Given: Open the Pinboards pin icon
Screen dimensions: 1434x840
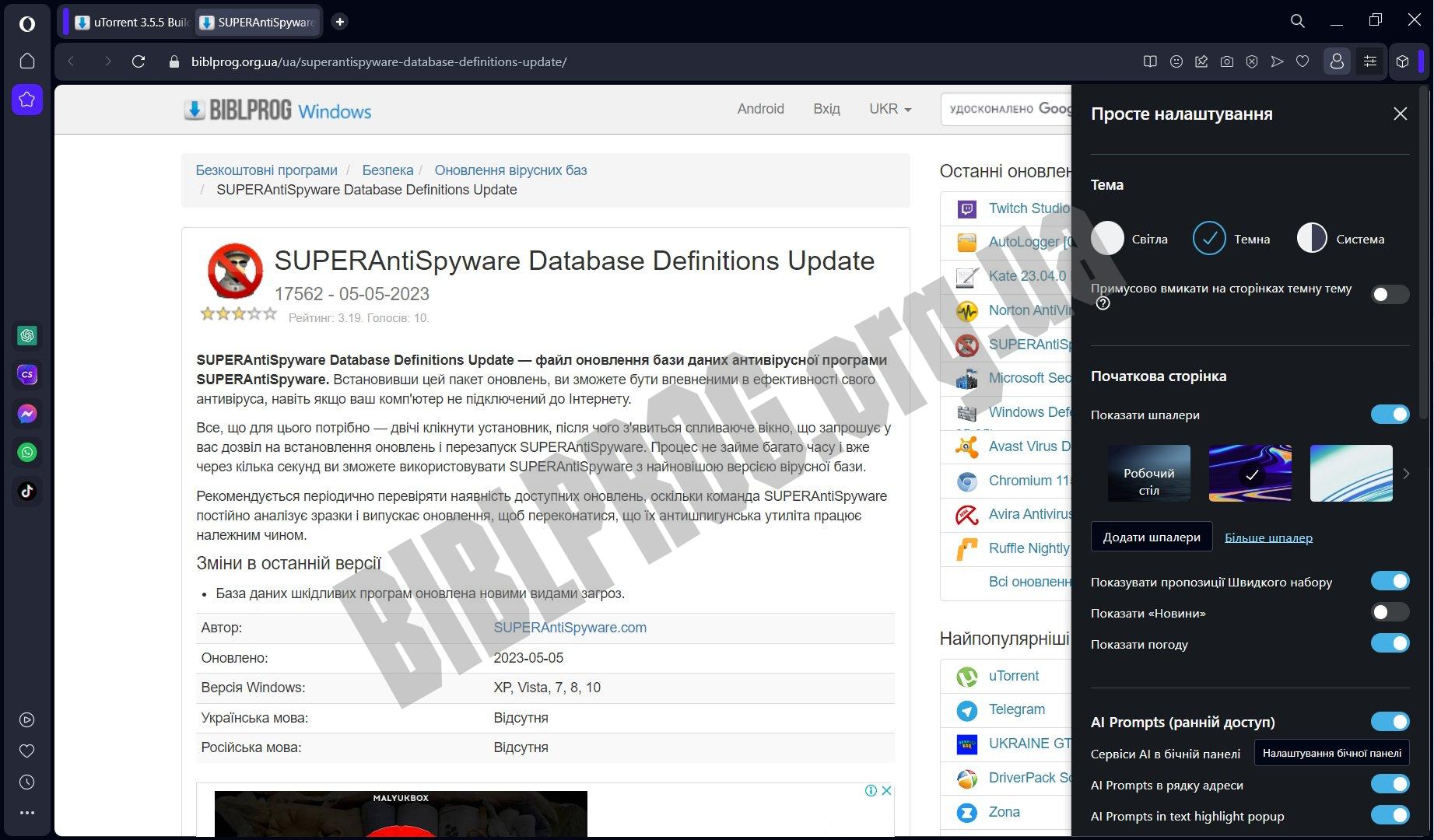Looking at the screenshot, I should [x=1201, y=61].
